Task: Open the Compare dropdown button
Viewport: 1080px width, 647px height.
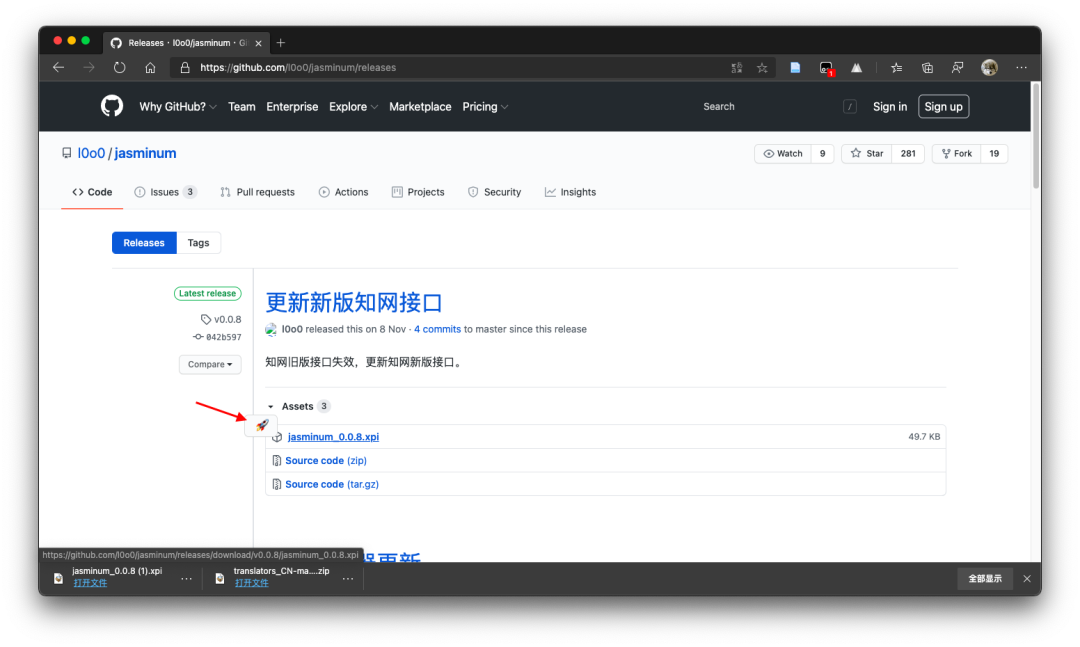Action: coord(210,364)
